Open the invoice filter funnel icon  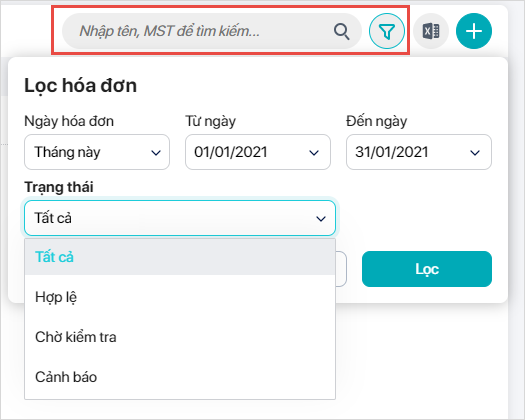[x=387, y=31]
